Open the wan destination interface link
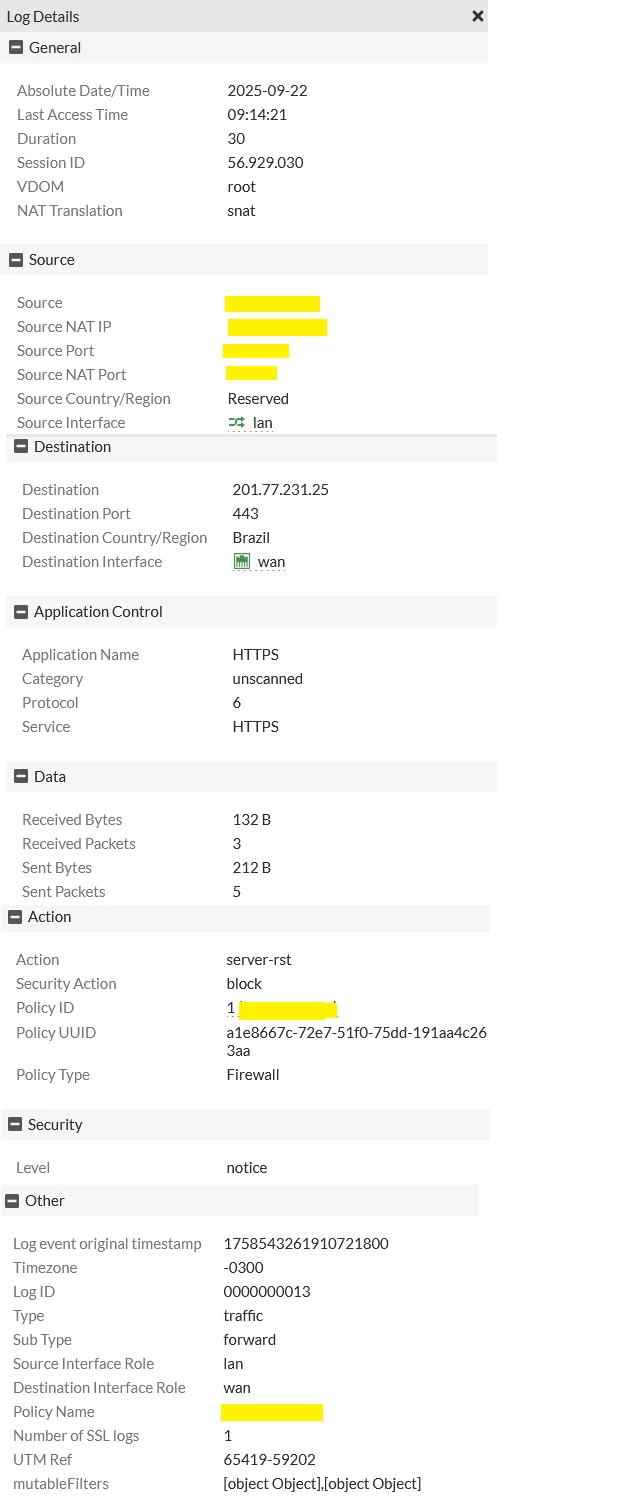 (271, 562)
